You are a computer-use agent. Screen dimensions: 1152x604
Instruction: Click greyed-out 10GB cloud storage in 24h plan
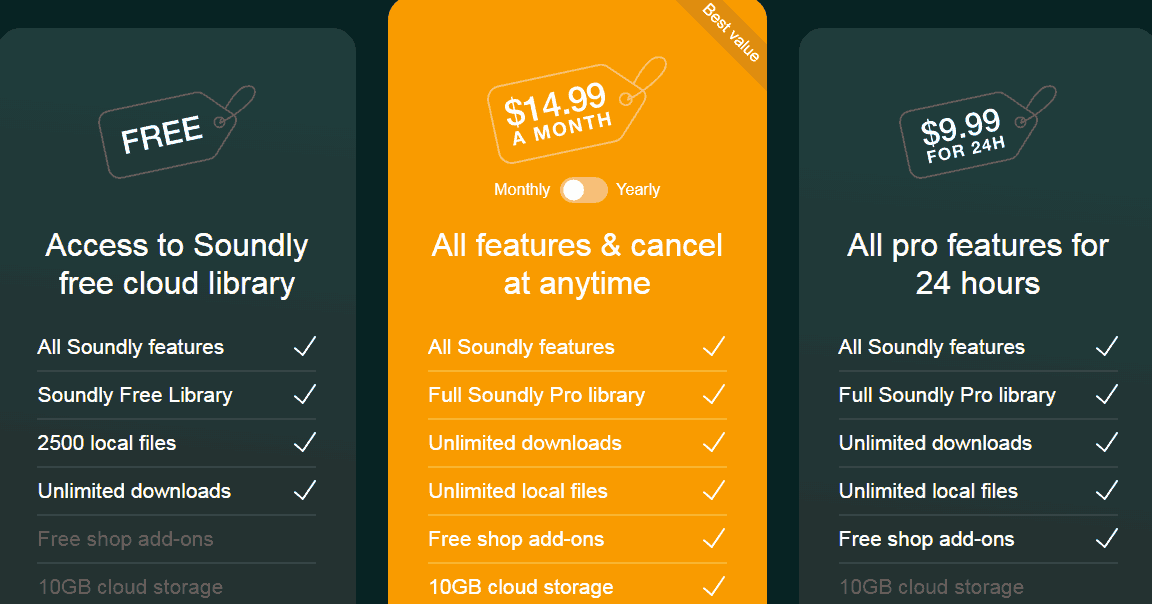tap(932, 587)
